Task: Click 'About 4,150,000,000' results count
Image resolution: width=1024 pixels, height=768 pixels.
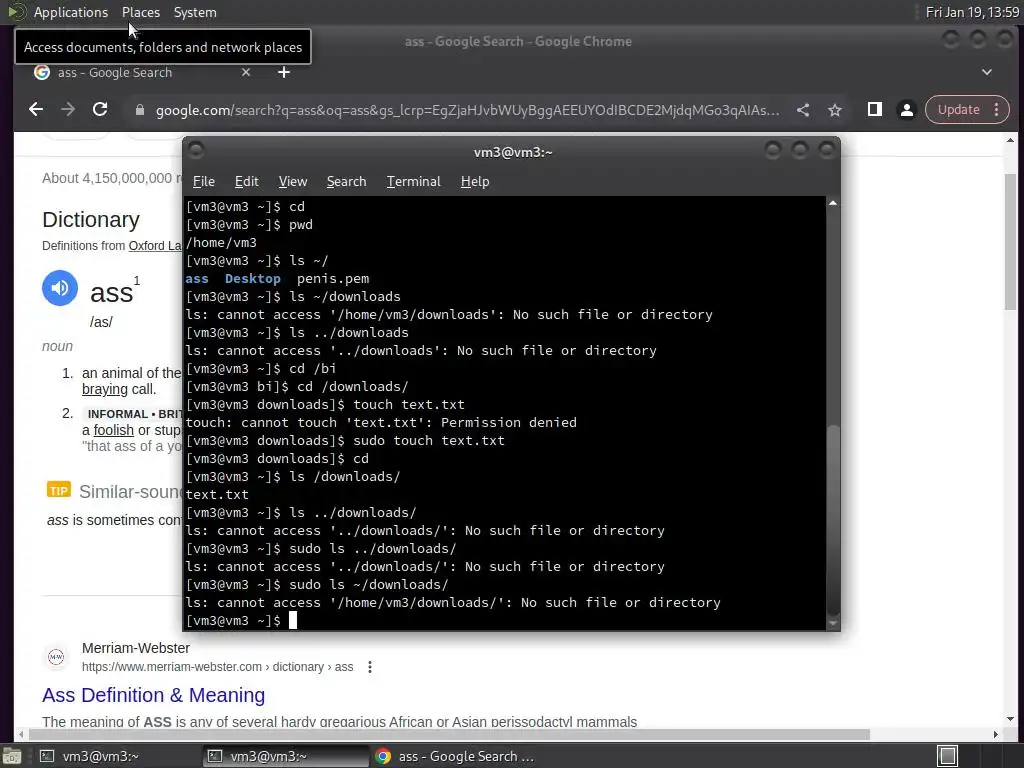Action: [x=111, y=178]
